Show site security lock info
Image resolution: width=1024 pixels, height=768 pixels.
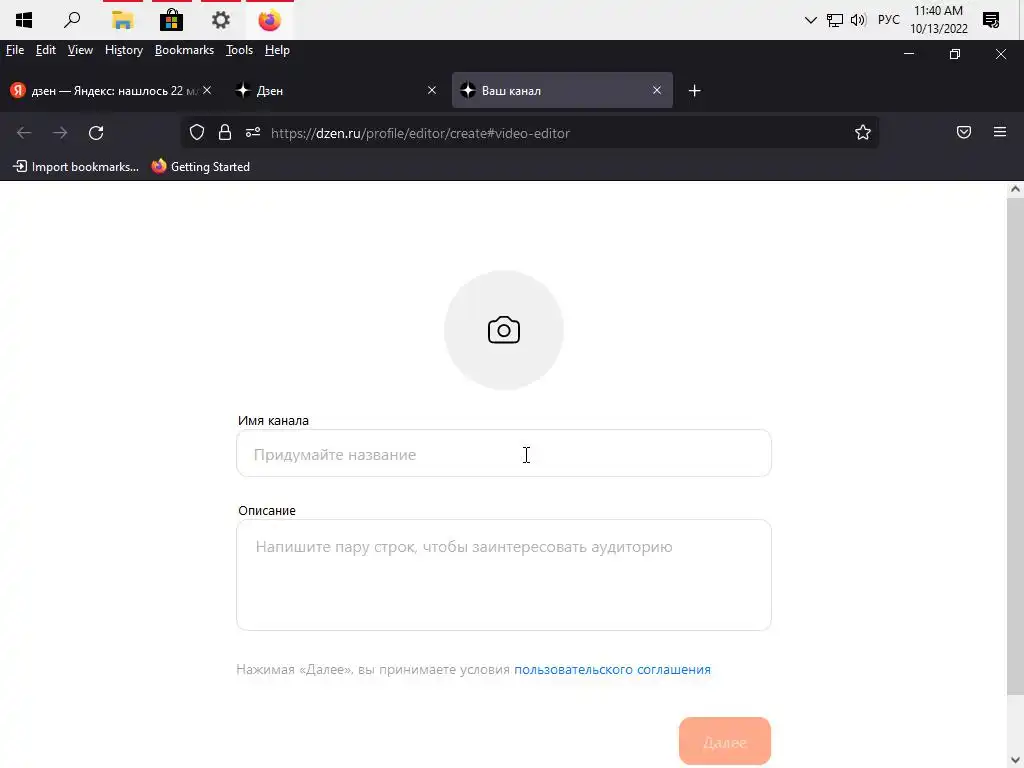coord(225,133)
